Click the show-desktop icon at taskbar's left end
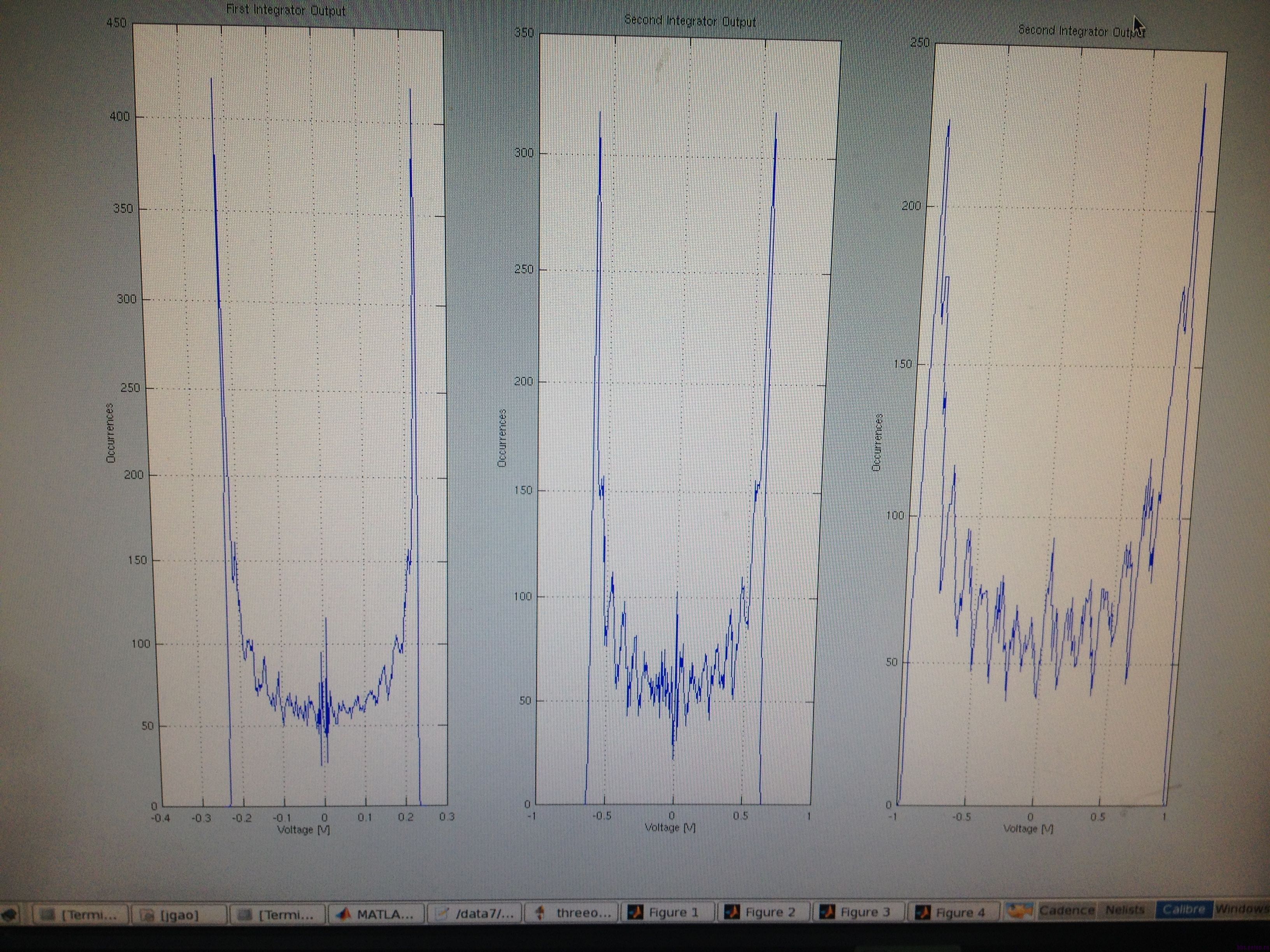Viewport: 1270px width, 952px height. (x=10, y=914)
